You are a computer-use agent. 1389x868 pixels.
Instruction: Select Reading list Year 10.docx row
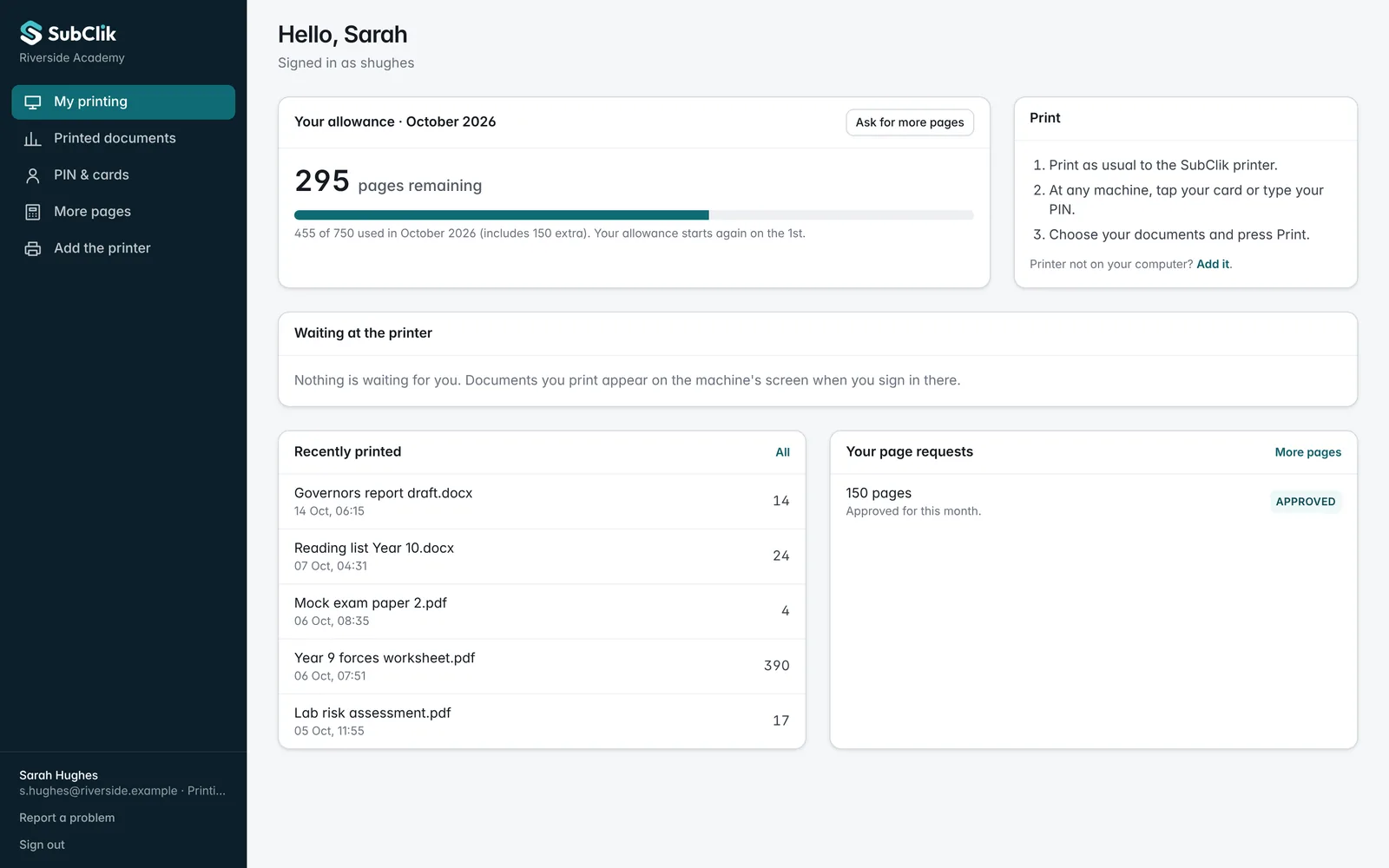coord(542,556)
